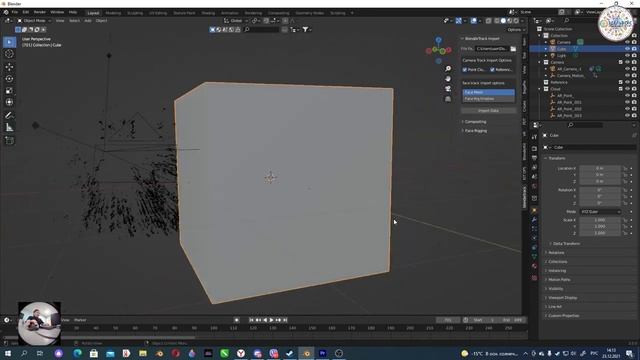The image size is (640, 360).
Task: Exclude Reference collection from view layer
Action: (620, 82)
